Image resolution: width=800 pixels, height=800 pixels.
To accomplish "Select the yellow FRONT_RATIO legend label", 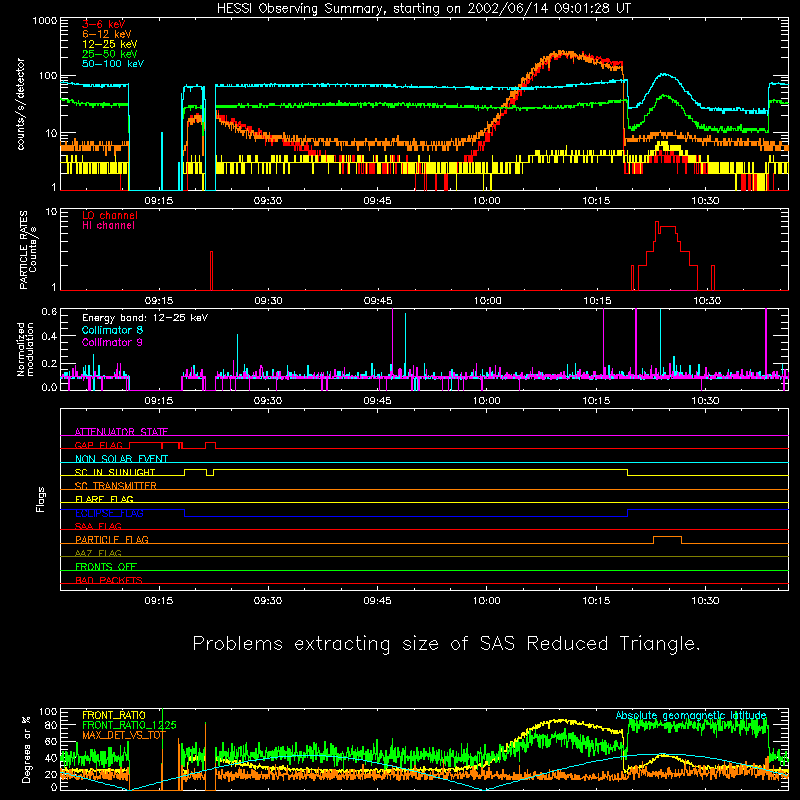I will [x=114, y=715].
